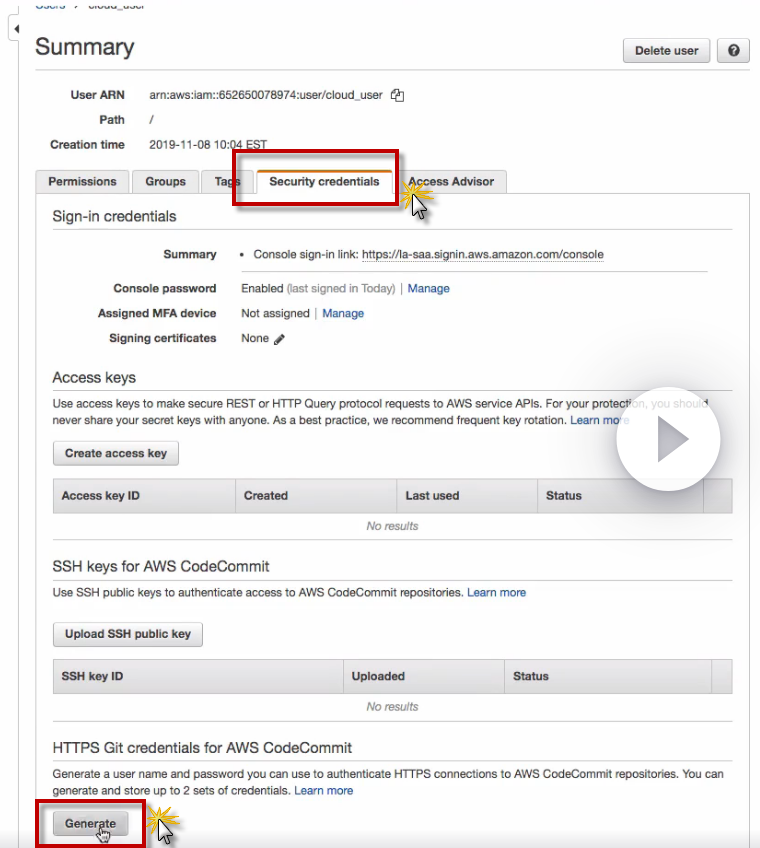Open the Groups tab
This screenshot has height=848, width=760.
[165, 182]
